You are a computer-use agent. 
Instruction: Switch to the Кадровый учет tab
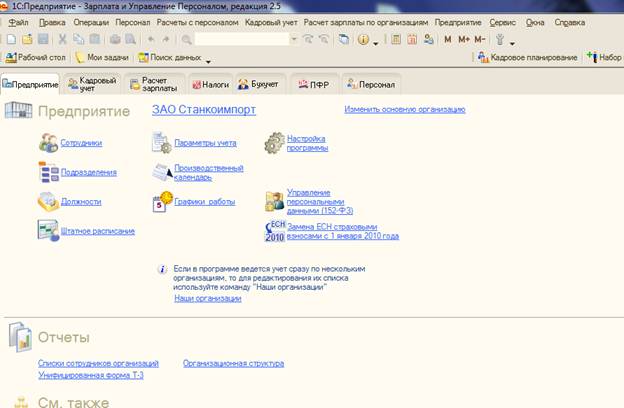93,84
